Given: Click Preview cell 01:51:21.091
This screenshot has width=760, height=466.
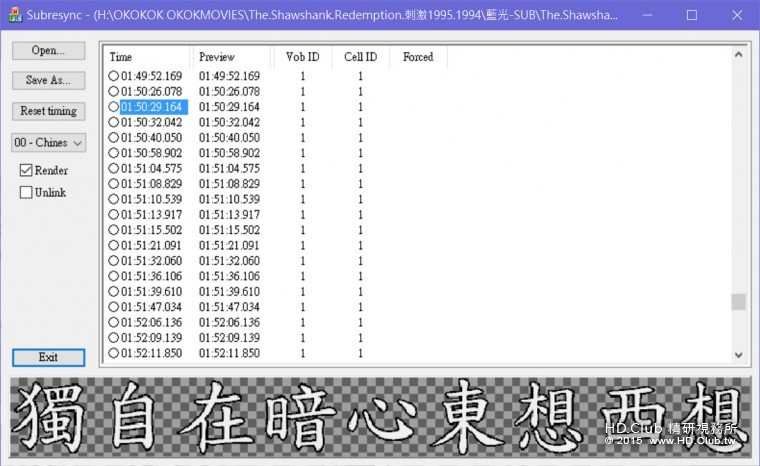Looking at the screenshot, I should (229, 245).
